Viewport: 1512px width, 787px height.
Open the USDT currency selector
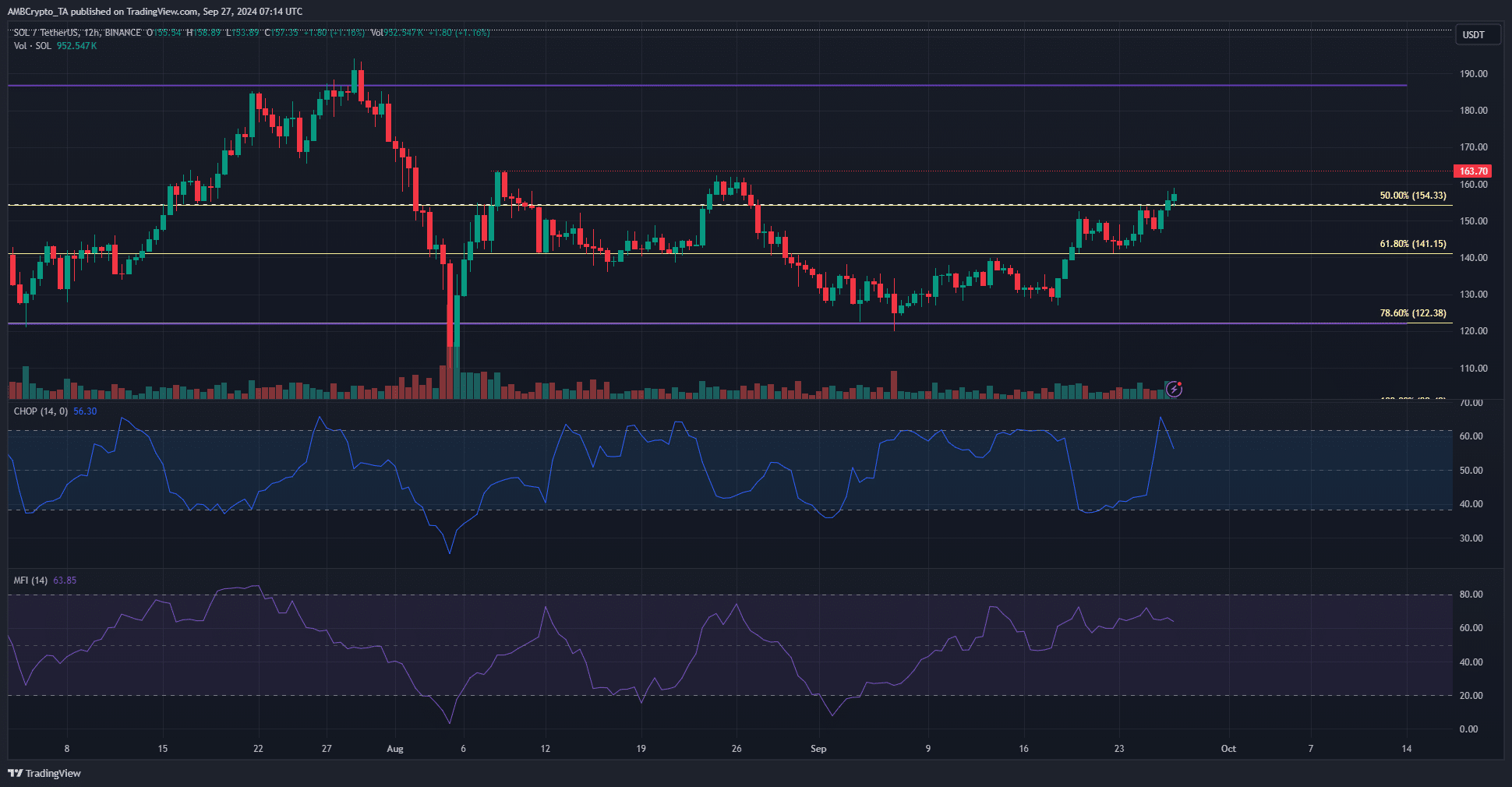point(1478,35)
